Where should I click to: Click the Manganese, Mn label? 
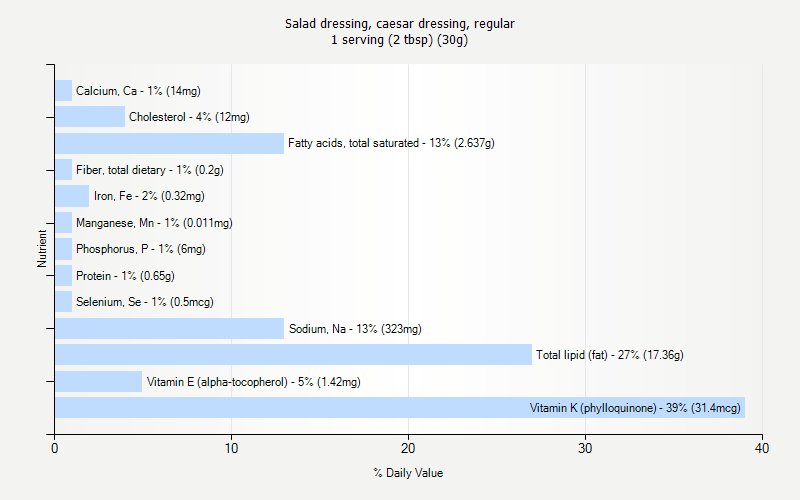pos(154,223)
